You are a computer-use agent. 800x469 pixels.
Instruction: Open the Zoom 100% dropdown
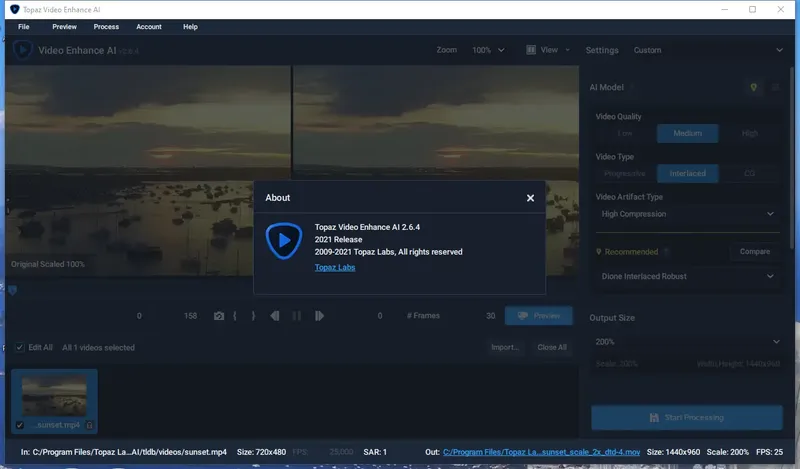(488, 50)
